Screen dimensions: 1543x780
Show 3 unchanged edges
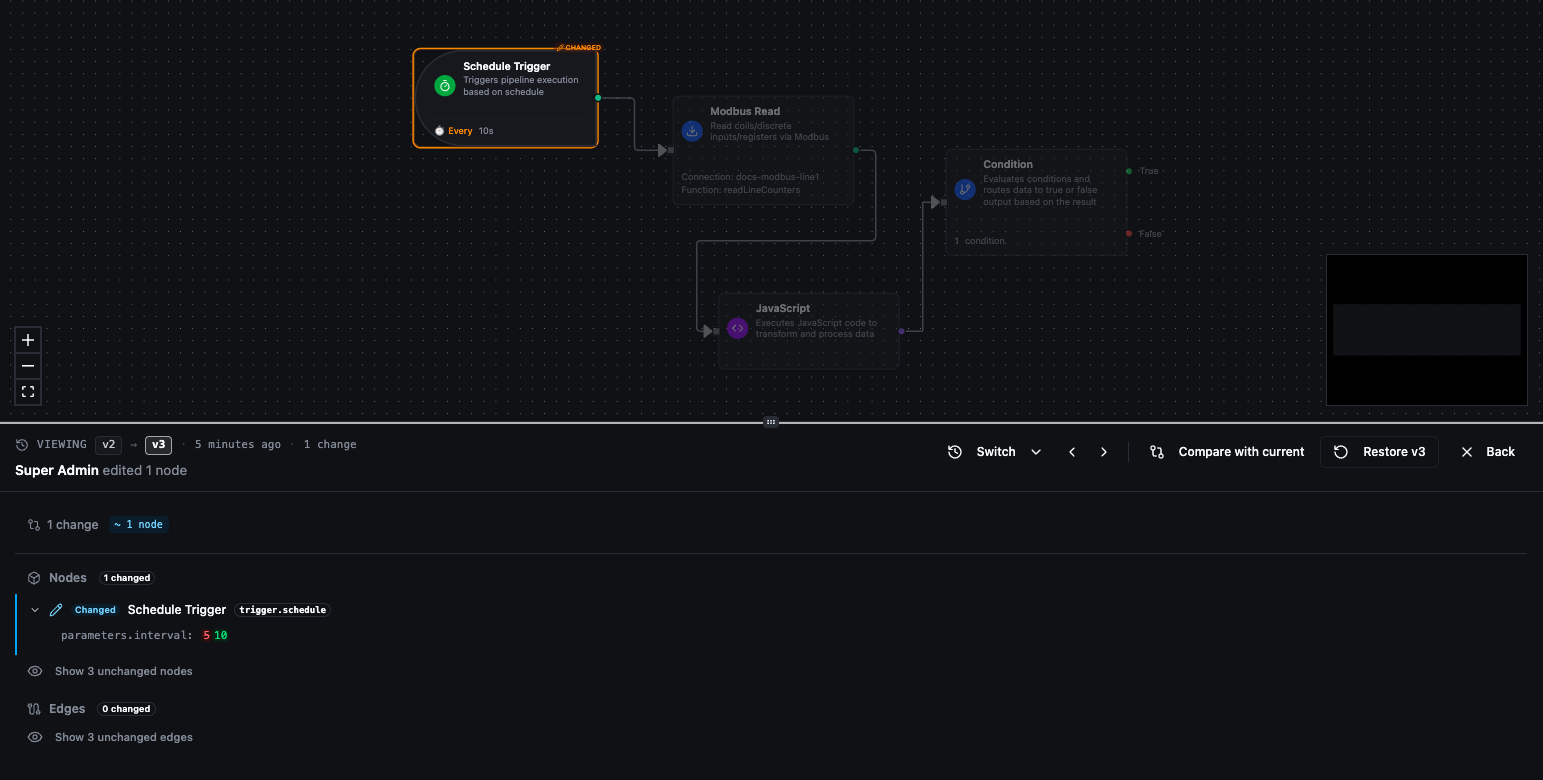click(111, 737)
